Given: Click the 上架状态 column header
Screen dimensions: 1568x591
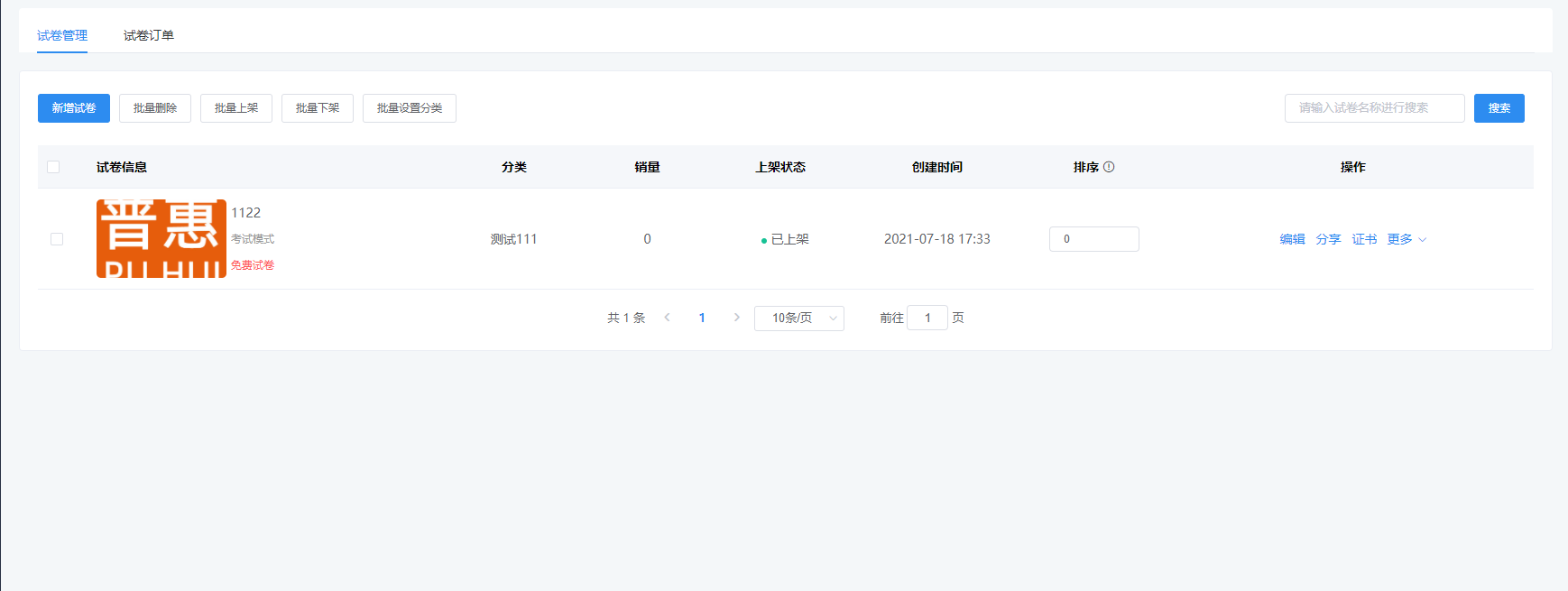Looking at the screenshot, I should [780, 167].
